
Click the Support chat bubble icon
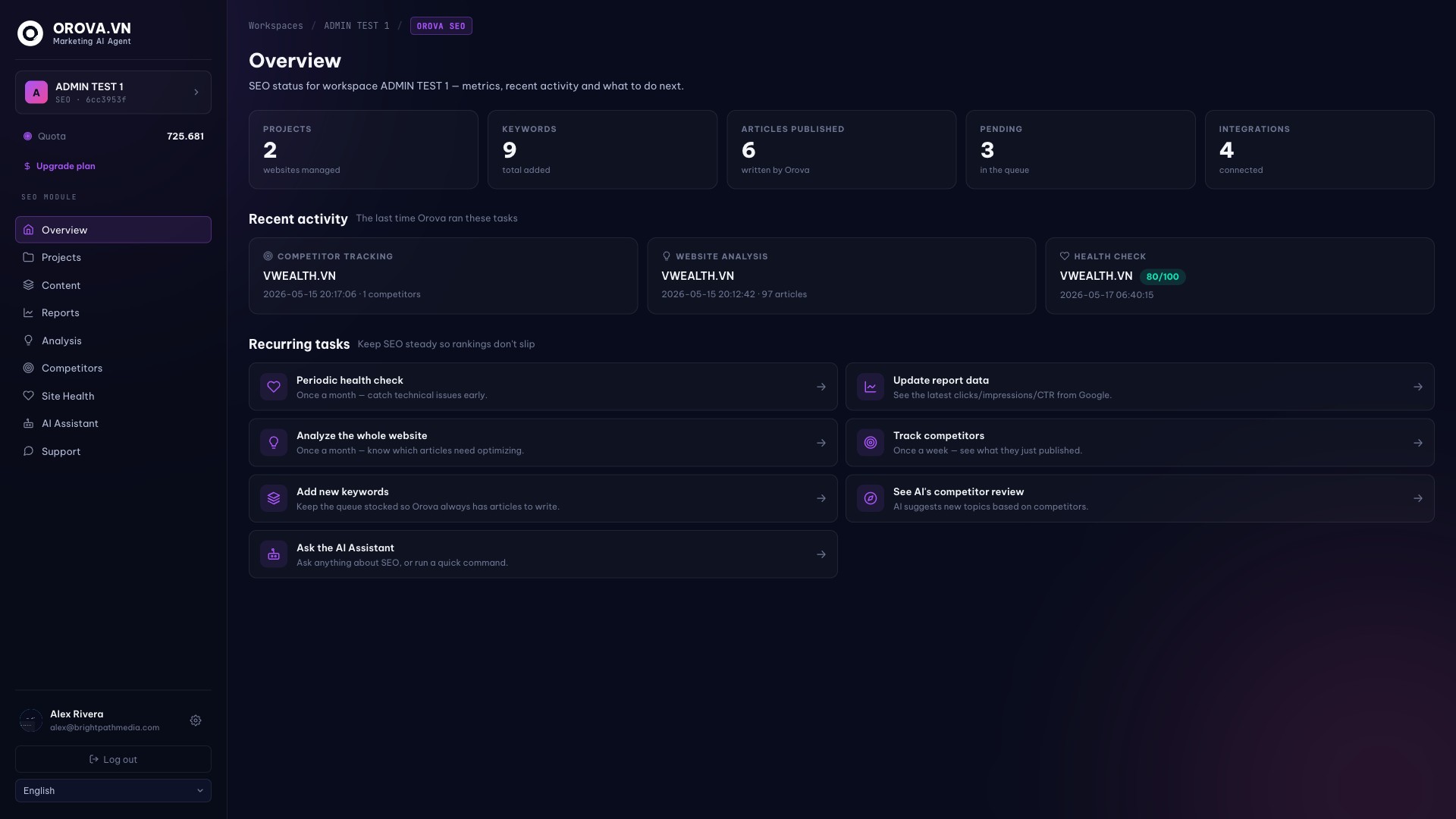(28, 451)
